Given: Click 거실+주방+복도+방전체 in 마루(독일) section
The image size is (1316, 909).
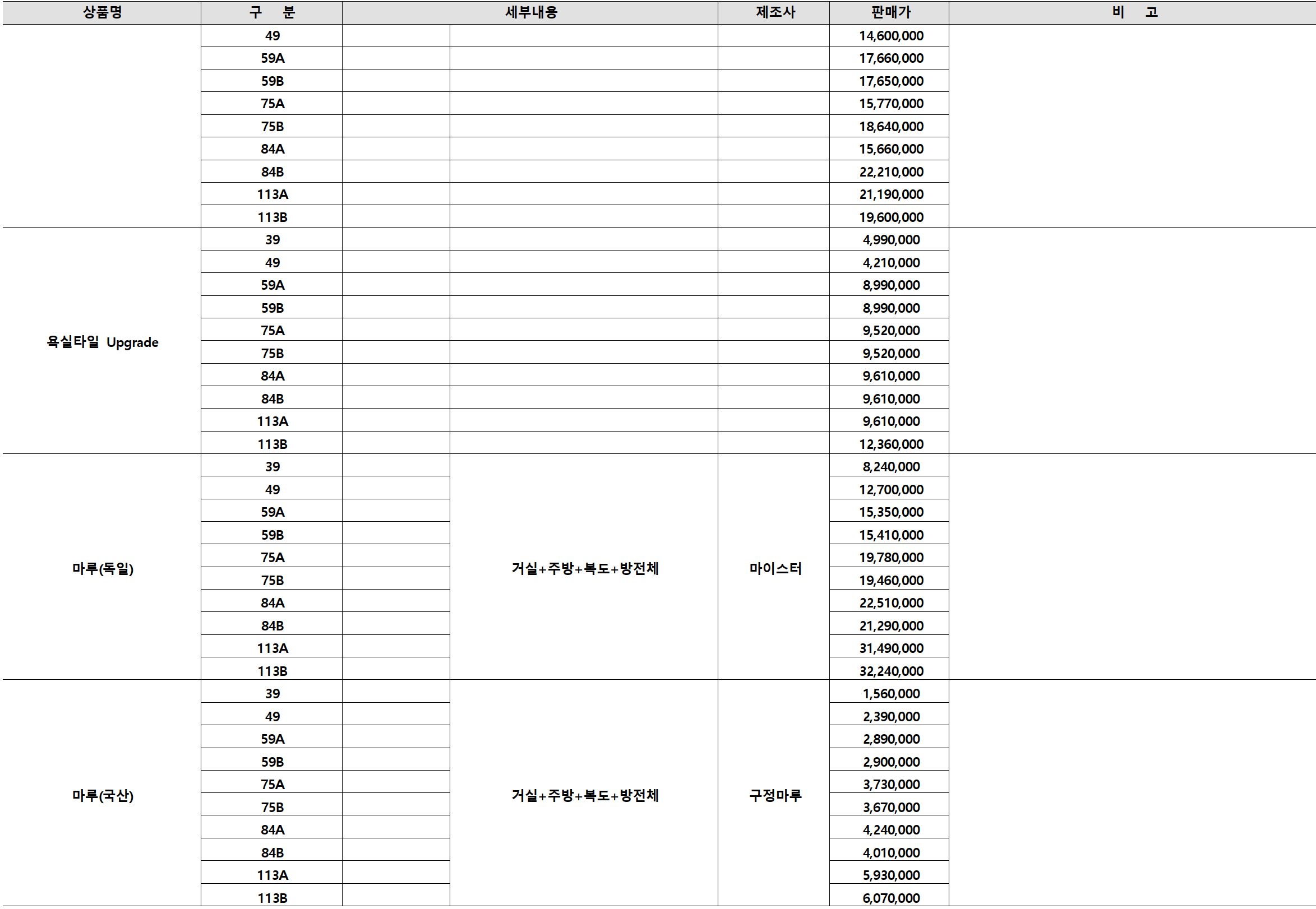Looking at the screenshot, I should [x=584, y=568].
